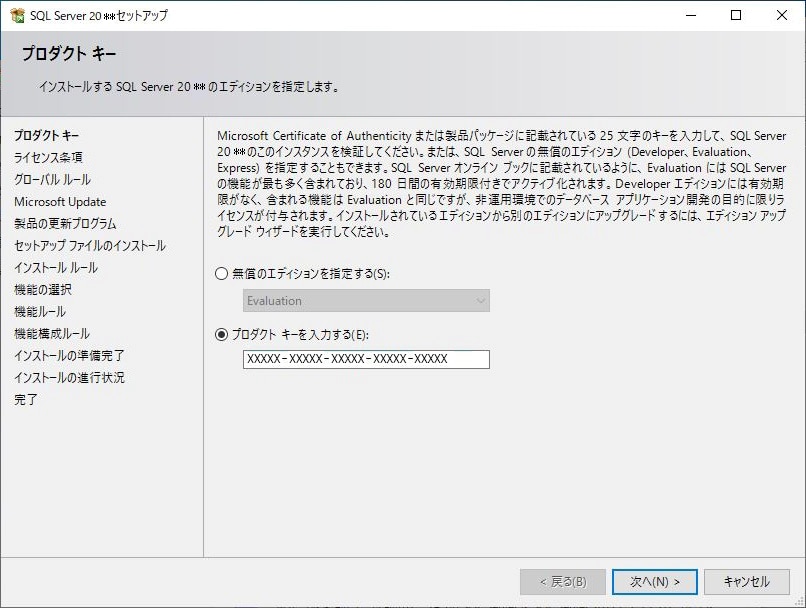Screen dimensions: 806x608
Task: Maximize the setup window
Action: click(736, 15)
